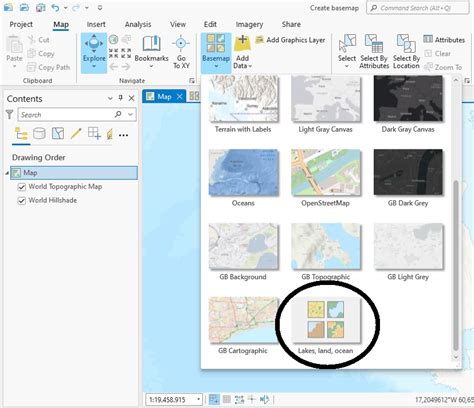Click Select By Location icon
This screenshot has width=474, height=408.
(x=406, y=43)
